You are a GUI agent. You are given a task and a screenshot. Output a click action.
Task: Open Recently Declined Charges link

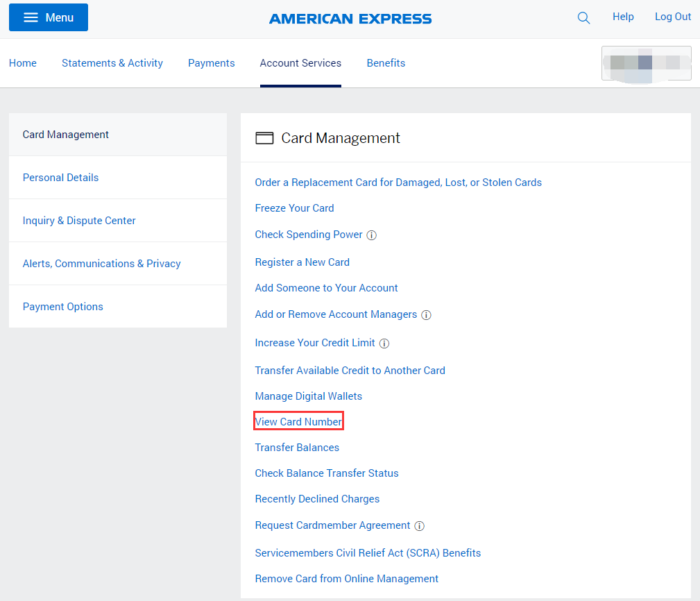coord(317,499)
